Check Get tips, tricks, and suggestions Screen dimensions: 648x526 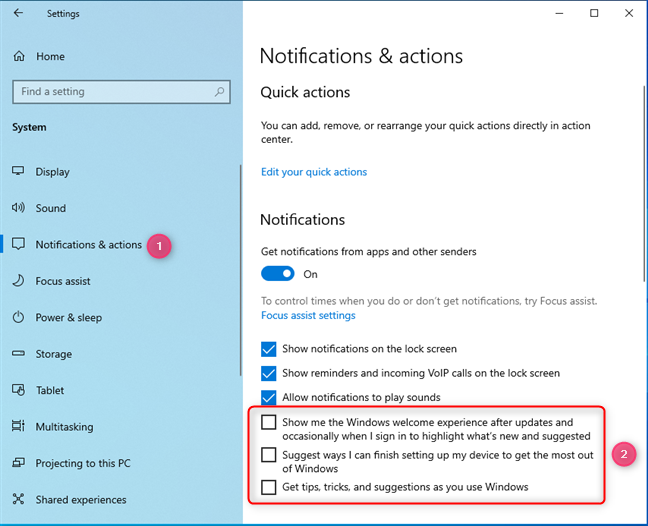coord(269,487)
